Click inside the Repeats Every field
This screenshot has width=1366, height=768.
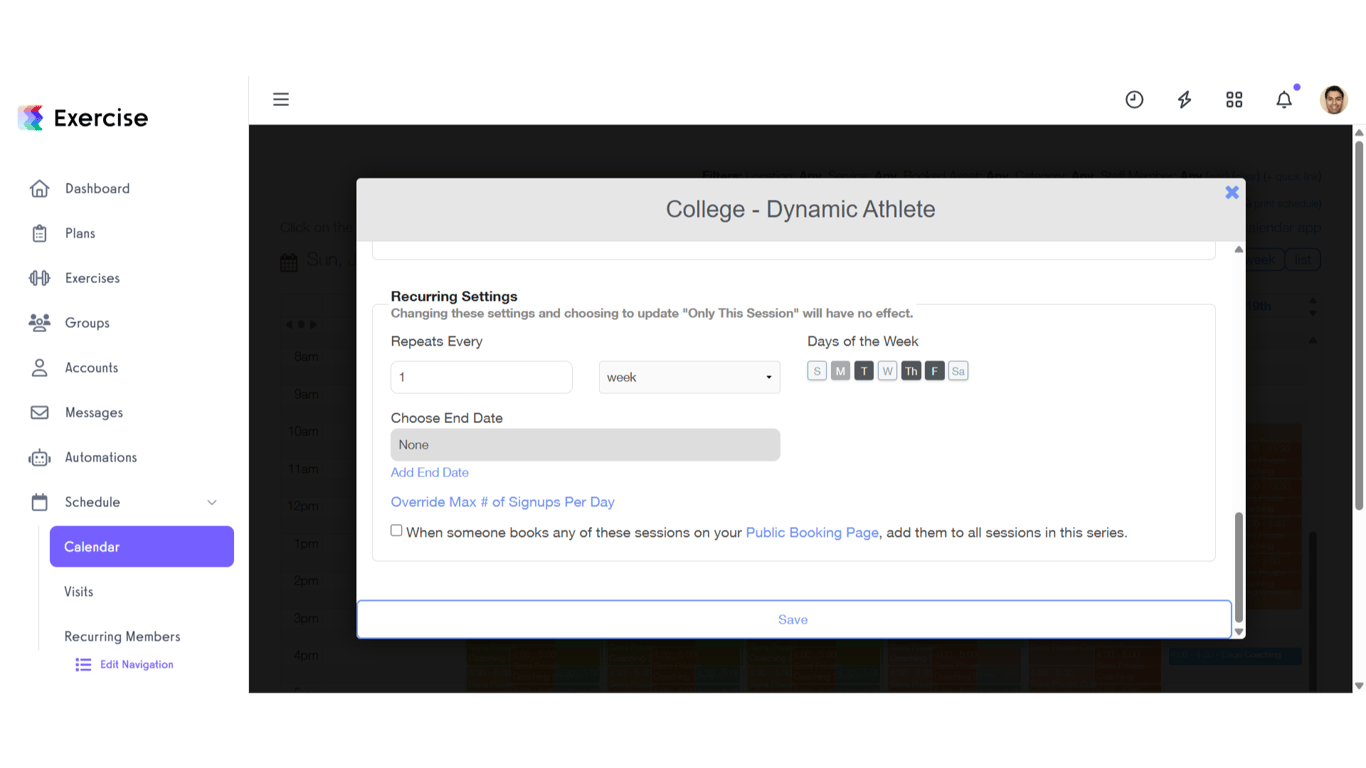tap(481, 377)
